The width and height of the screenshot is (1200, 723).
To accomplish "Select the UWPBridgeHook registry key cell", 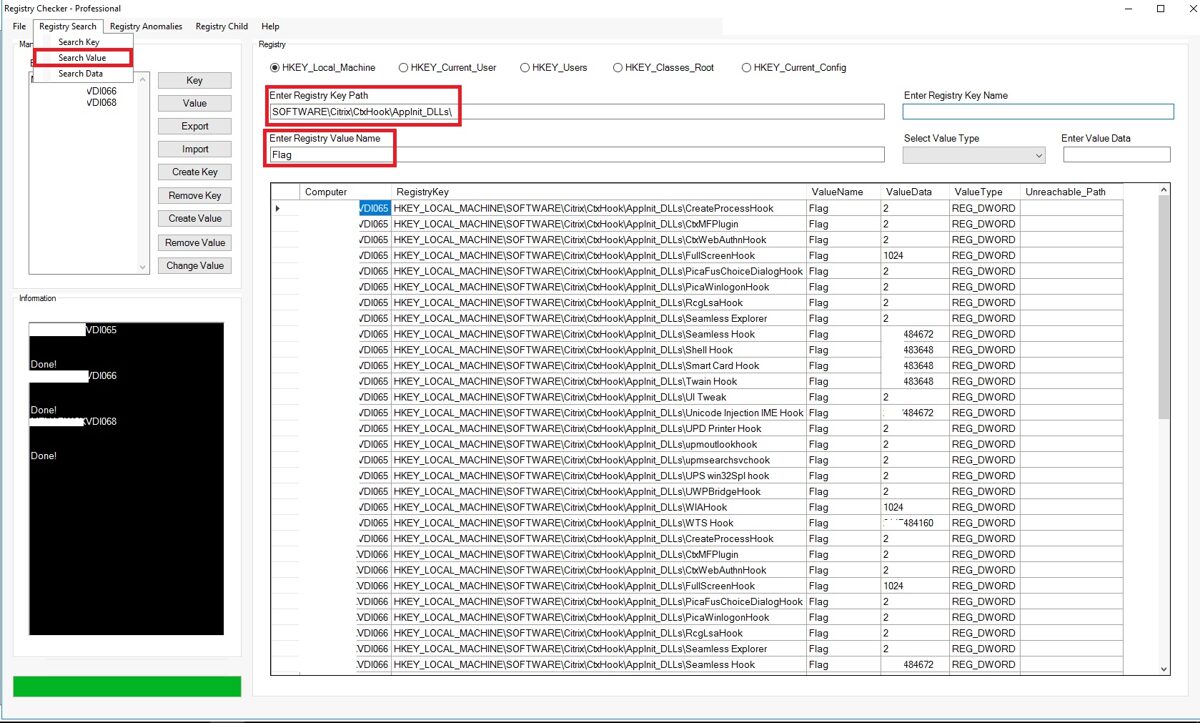I will (x=599, y=492).
